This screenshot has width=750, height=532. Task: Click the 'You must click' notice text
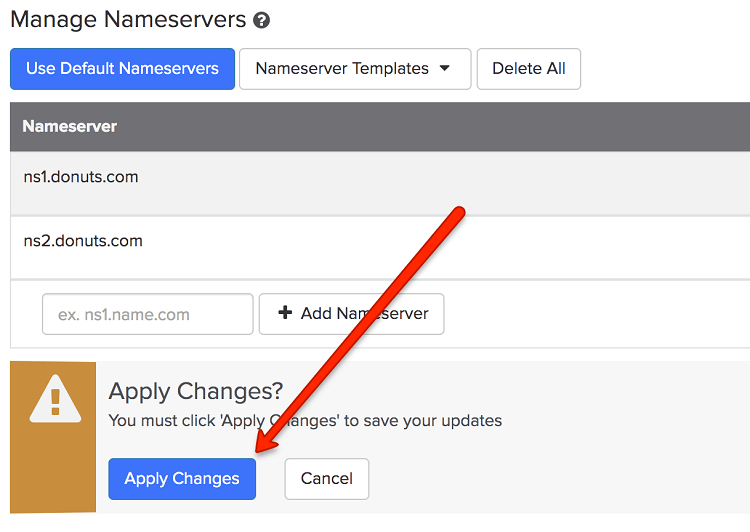coord(305,421)
